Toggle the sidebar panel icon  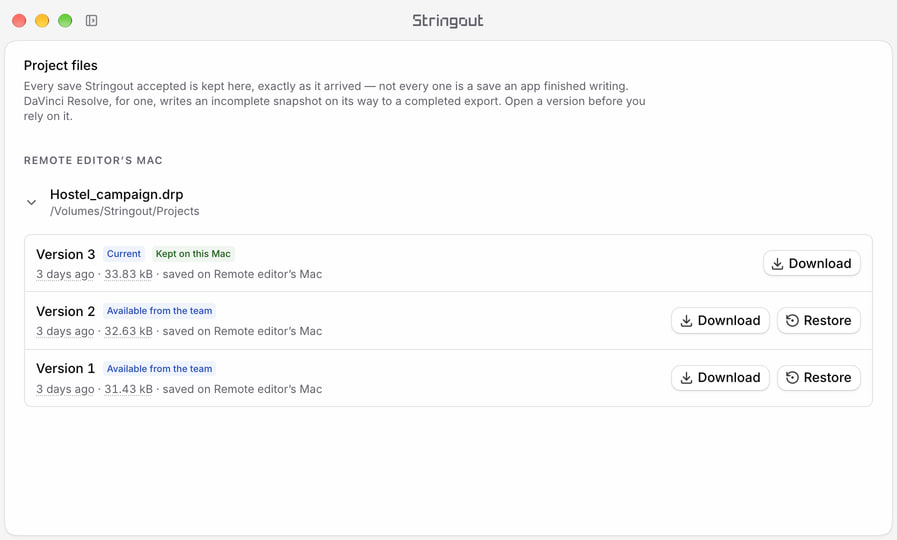coord(92,21)
